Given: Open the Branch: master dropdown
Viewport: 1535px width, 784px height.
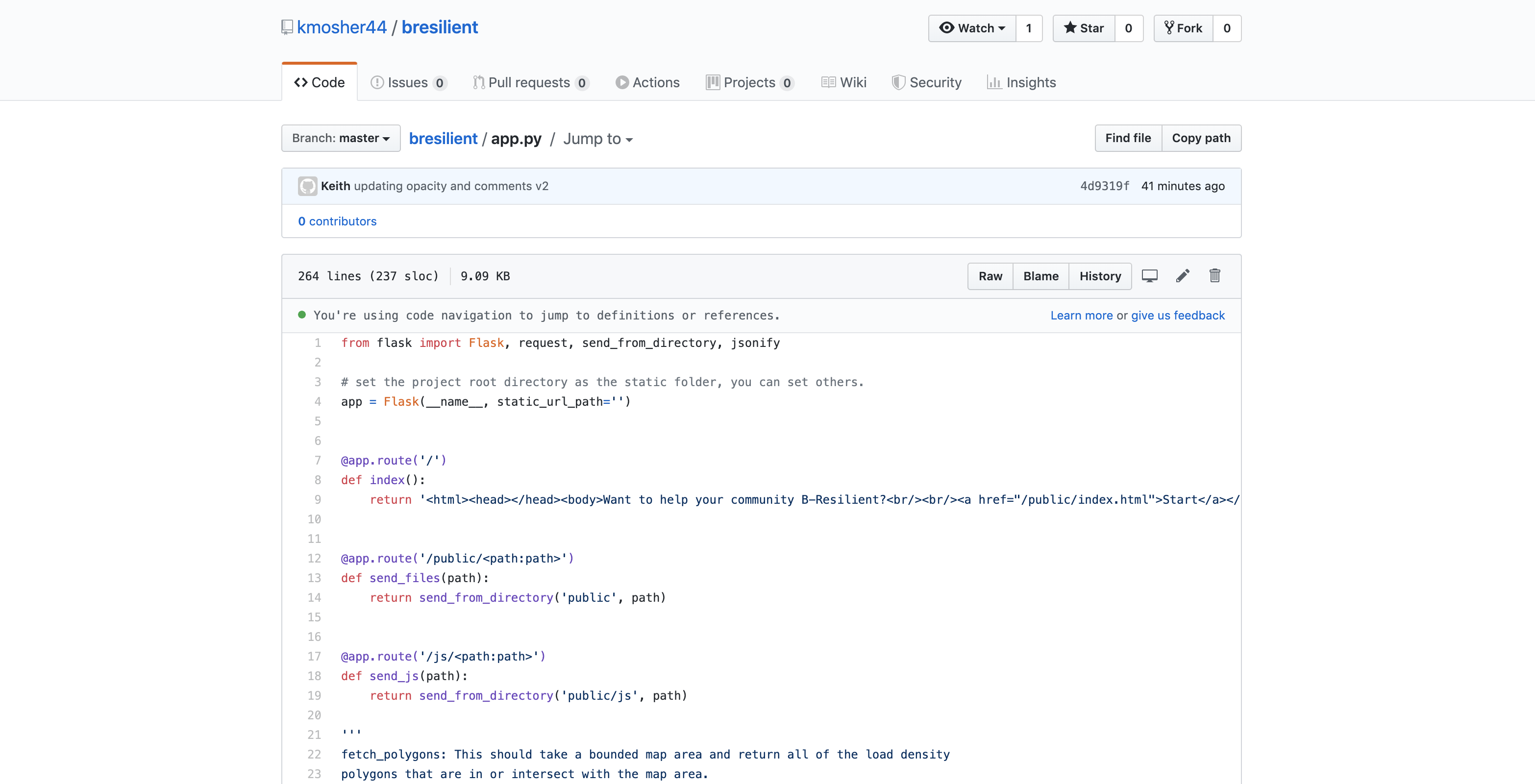Looking at the screenshot, I should (341, 138).
